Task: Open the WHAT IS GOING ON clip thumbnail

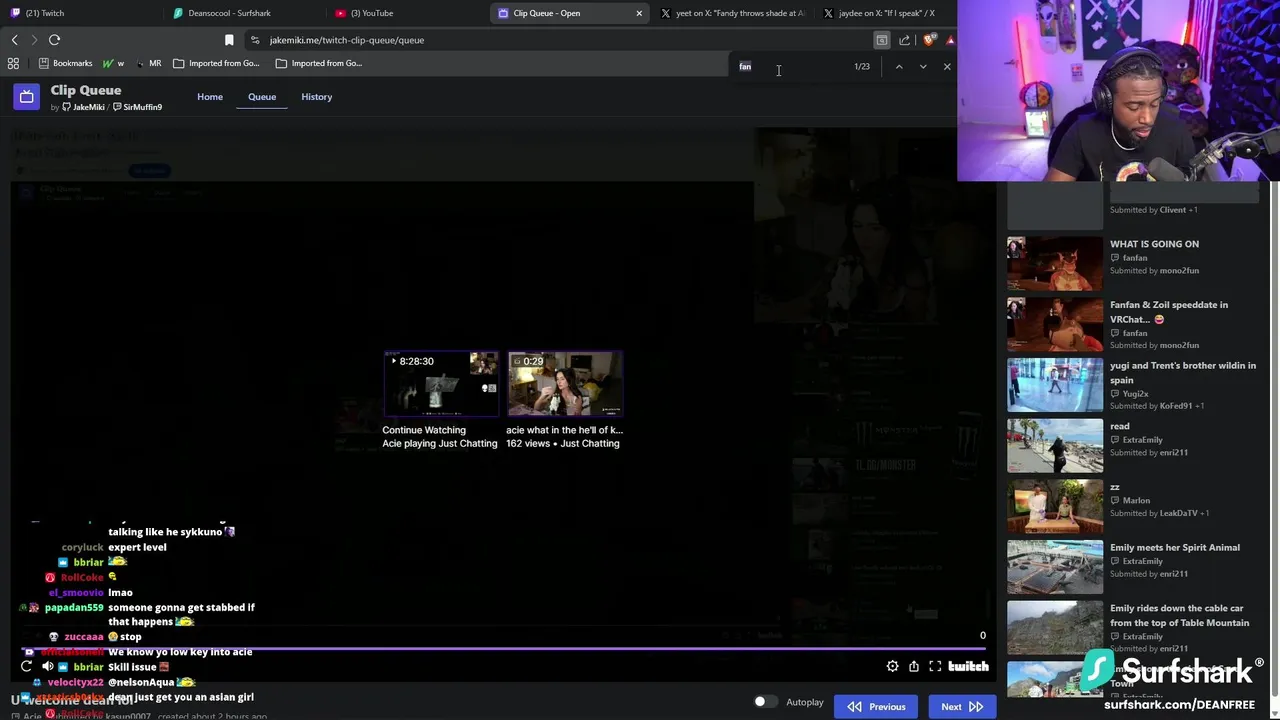Action: [1055, 263]
